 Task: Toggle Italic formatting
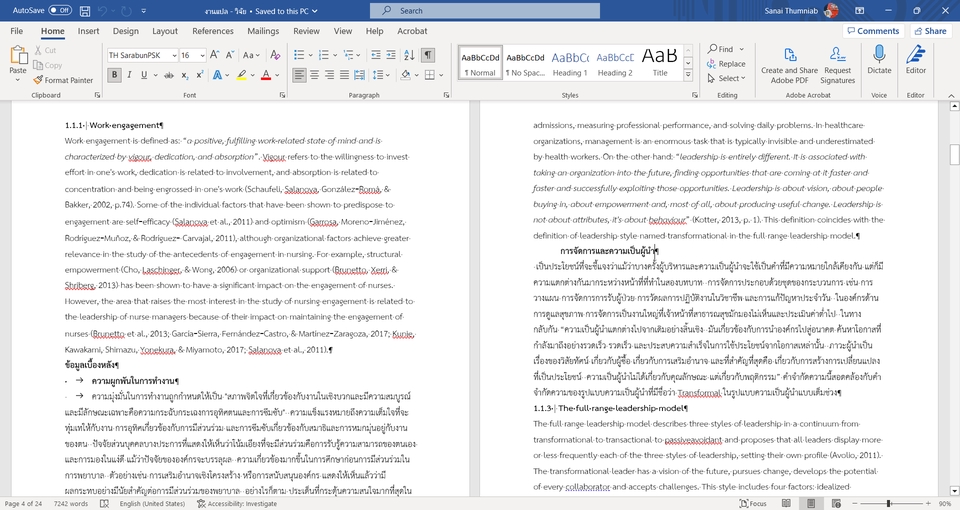(x=129, y=75)
